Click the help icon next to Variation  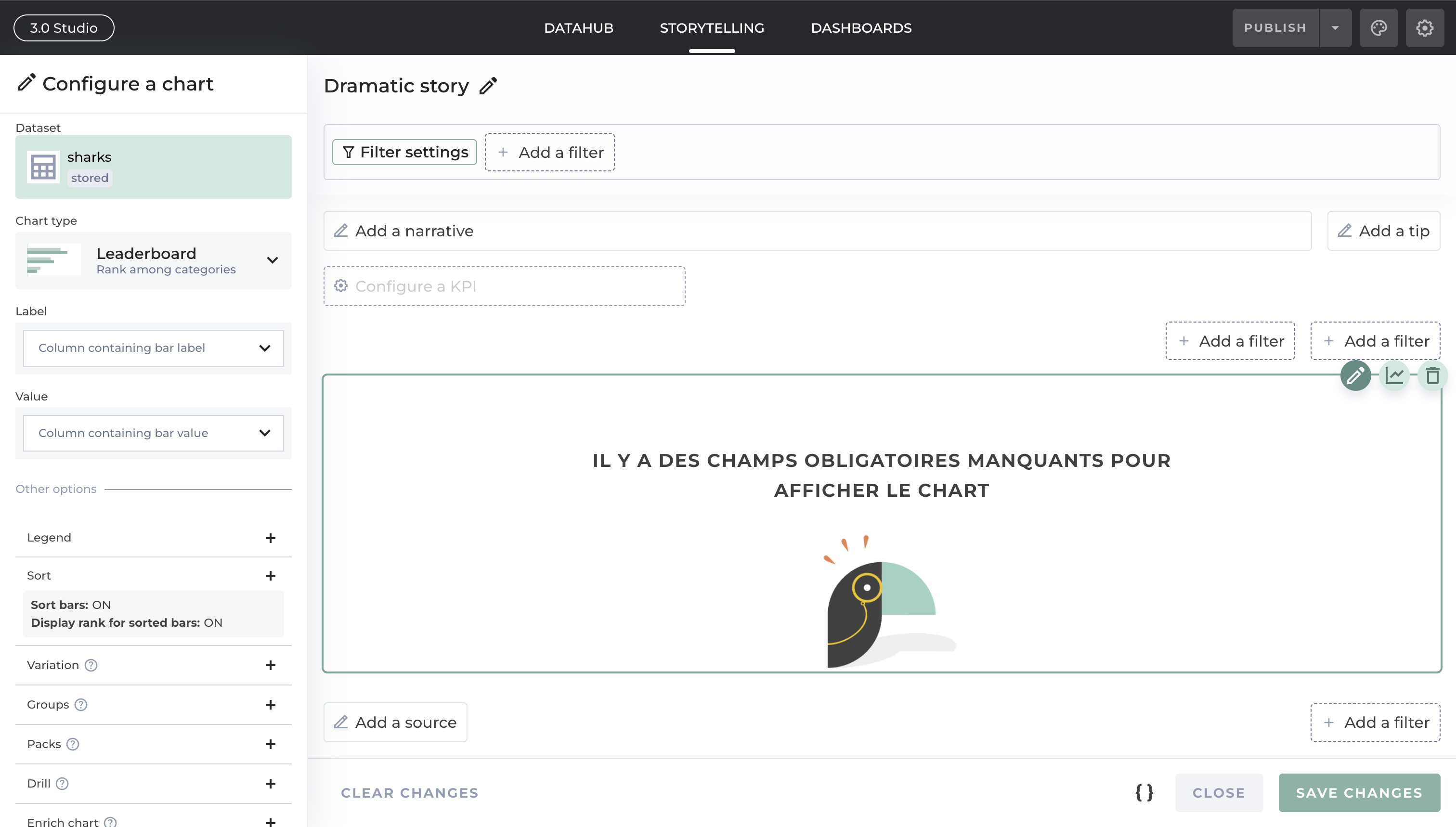coord(91,665)
